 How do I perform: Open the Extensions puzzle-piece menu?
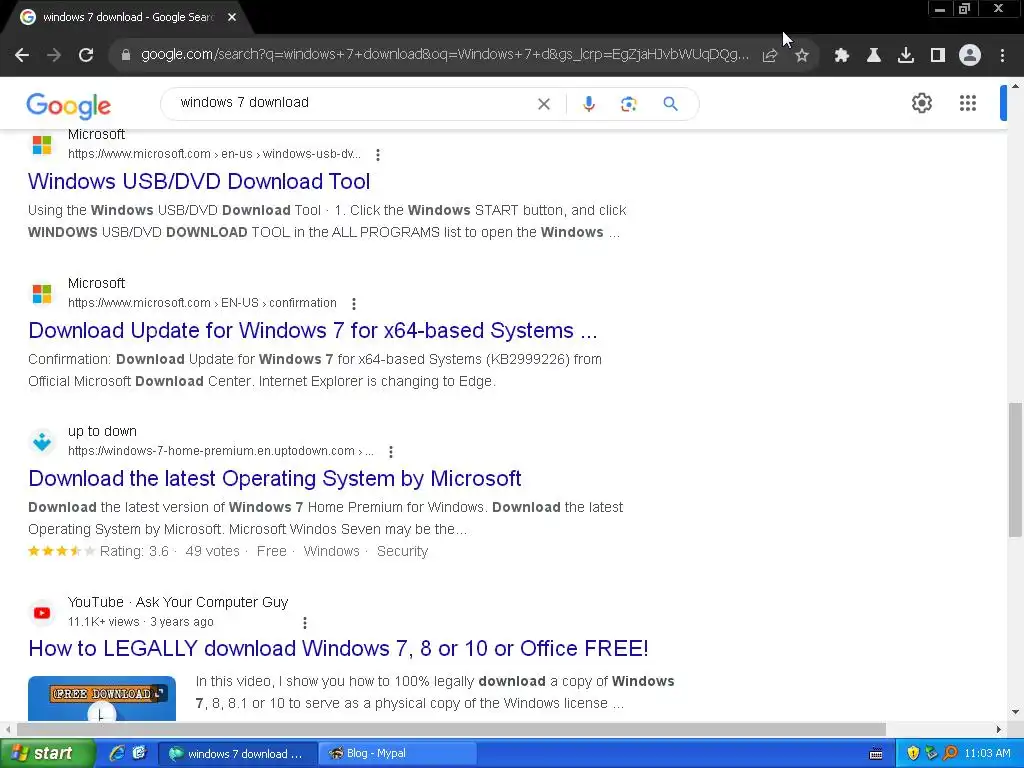[842, 56]
